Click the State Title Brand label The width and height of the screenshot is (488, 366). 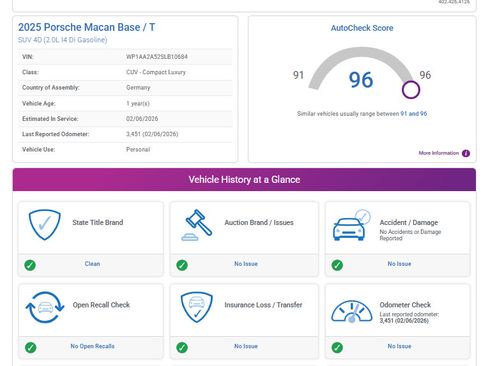pos(98,222)
